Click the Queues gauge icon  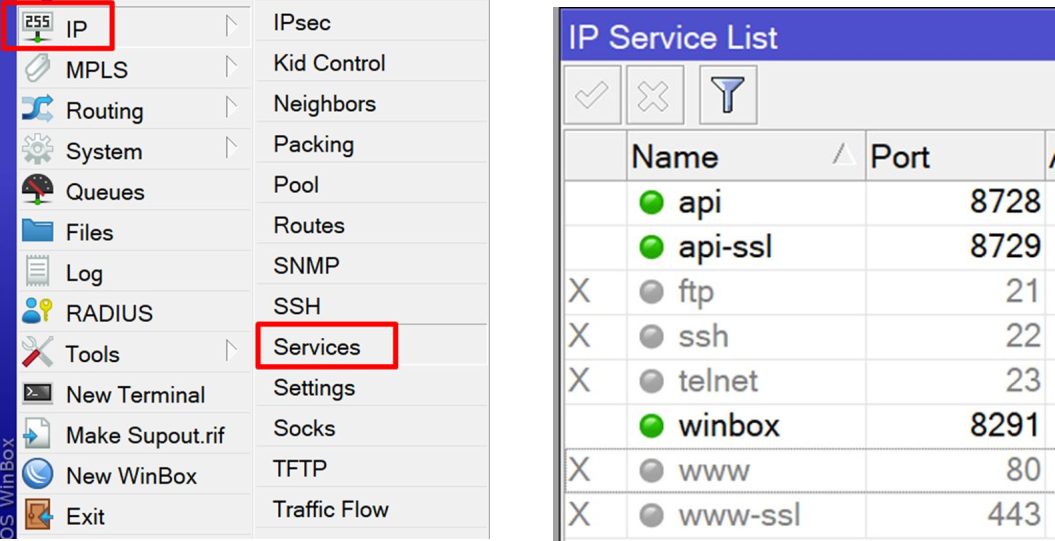click(x=37, y=190)
